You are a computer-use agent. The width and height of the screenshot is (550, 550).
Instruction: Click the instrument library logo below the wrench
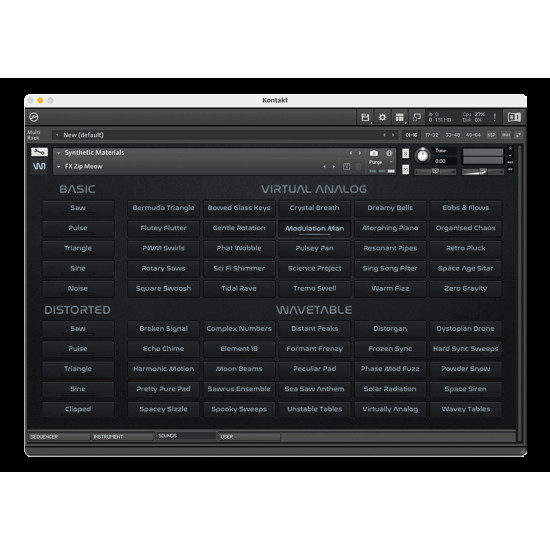(39, 166)
